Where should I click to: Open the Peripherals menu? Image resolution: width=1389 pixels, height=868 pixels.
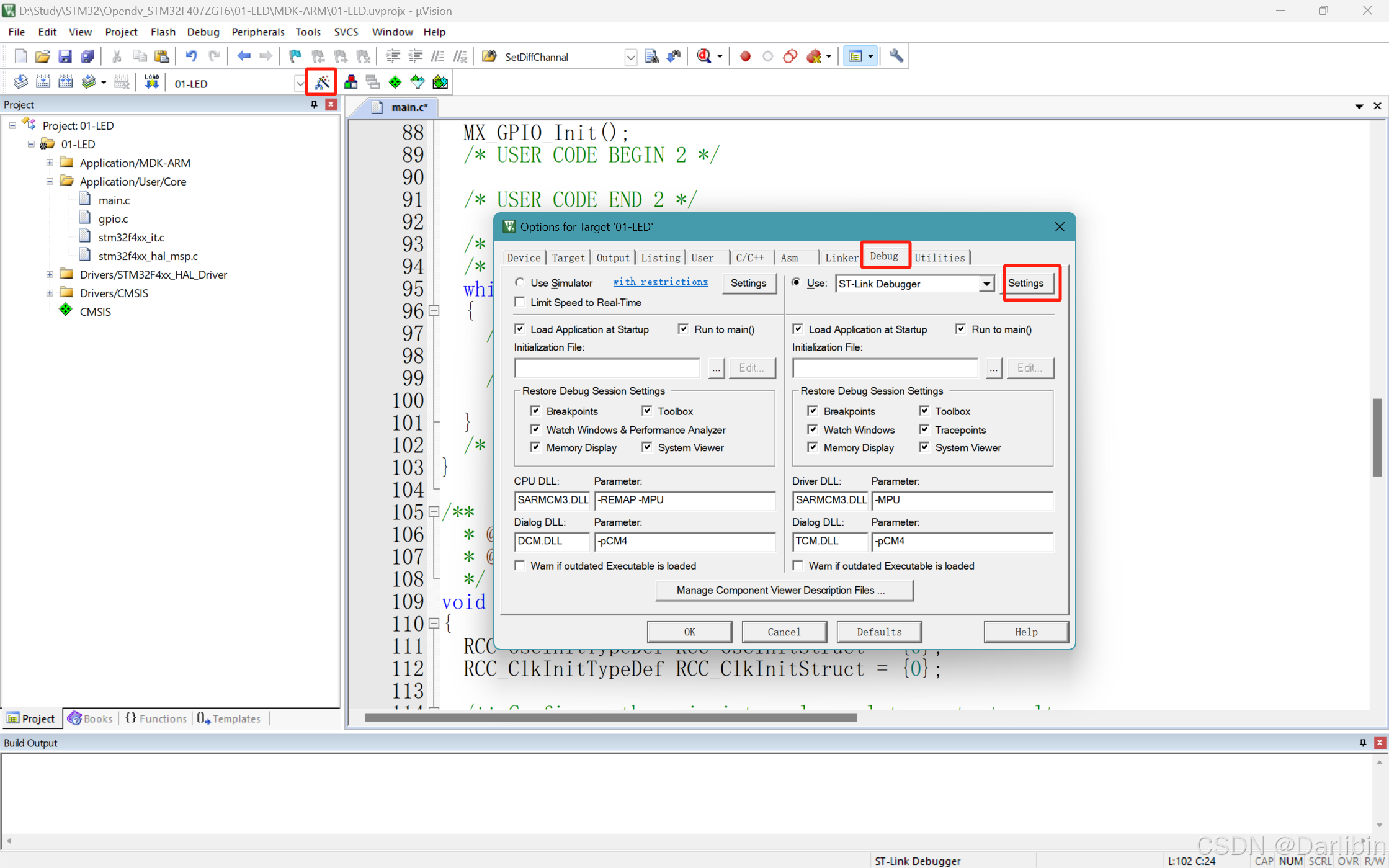point(257,32)
